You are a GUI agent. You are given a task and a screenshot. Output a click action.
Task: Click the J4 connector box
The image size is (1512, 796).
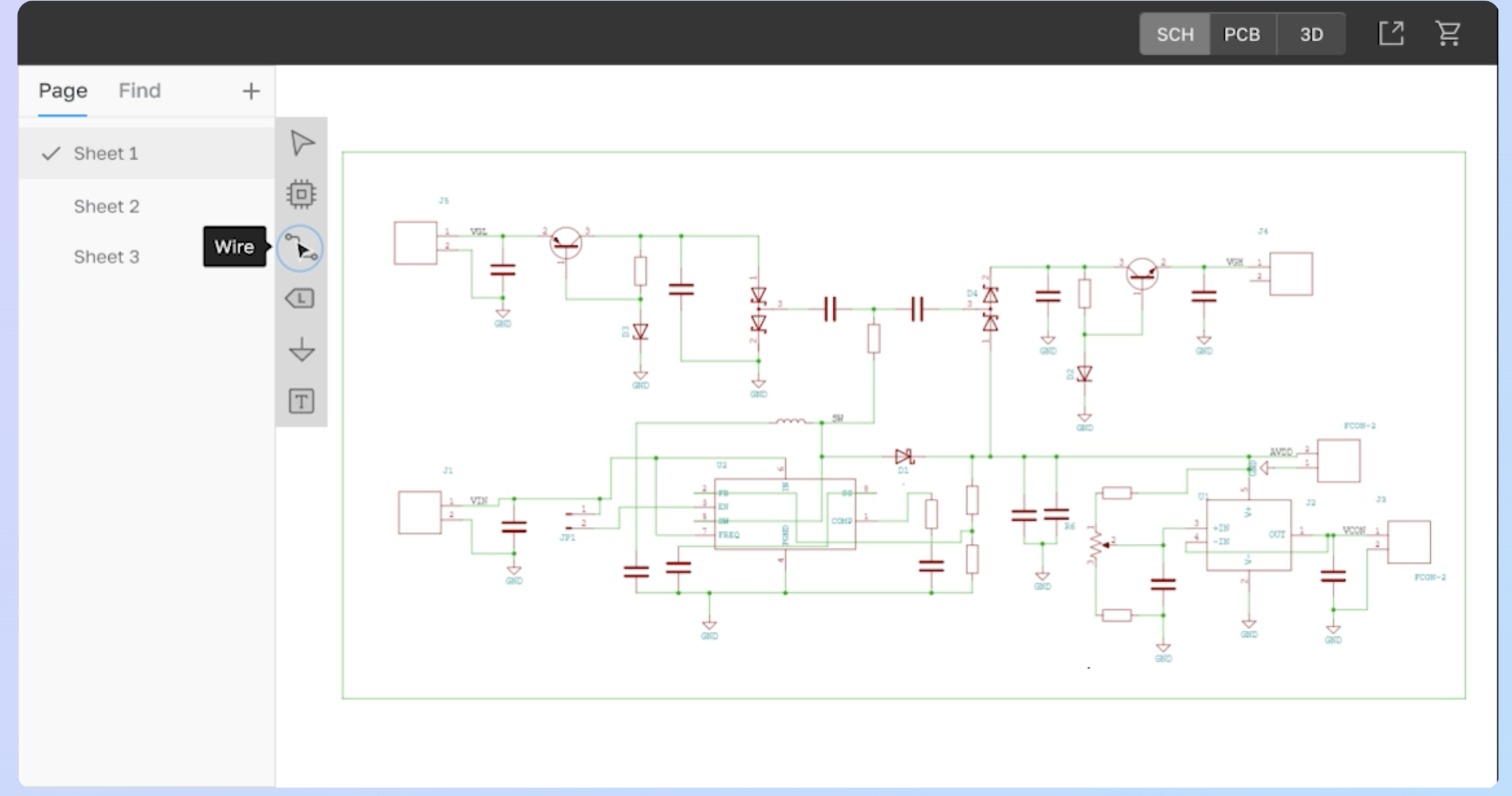1291,274
